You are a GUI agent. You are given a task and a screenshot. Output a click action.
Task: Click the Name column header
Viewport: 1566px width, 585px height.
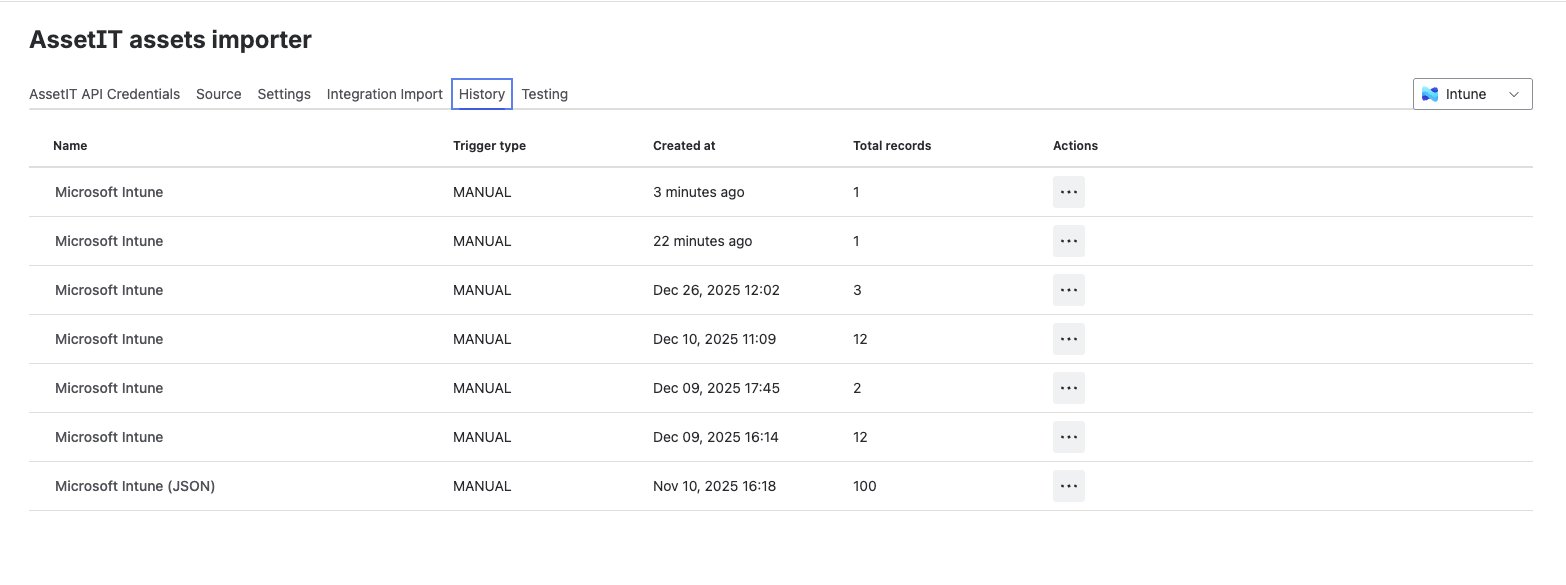click(70, 146)
